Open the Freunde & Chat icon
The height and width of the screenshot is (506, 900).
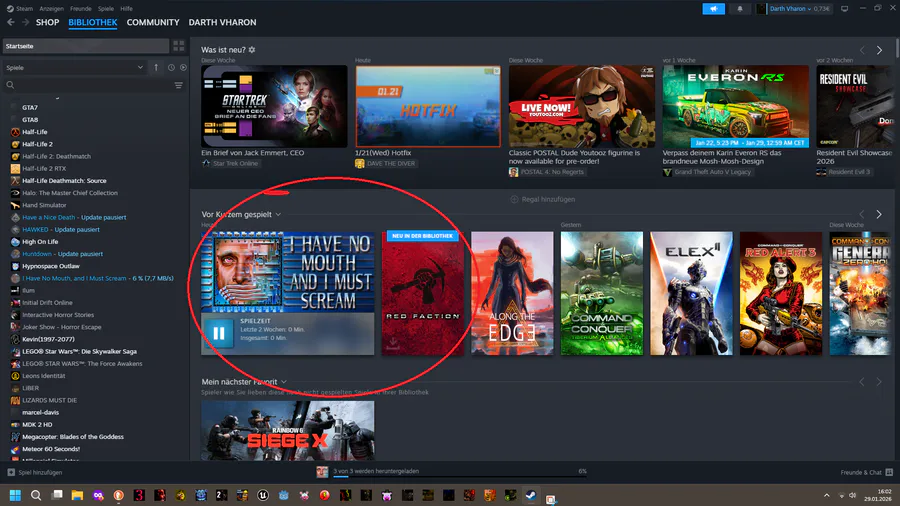click(889, 472)
